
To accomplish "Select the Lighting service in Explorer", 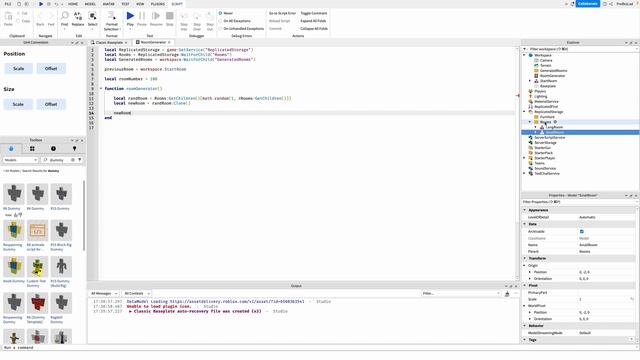I will click(540, 96).
